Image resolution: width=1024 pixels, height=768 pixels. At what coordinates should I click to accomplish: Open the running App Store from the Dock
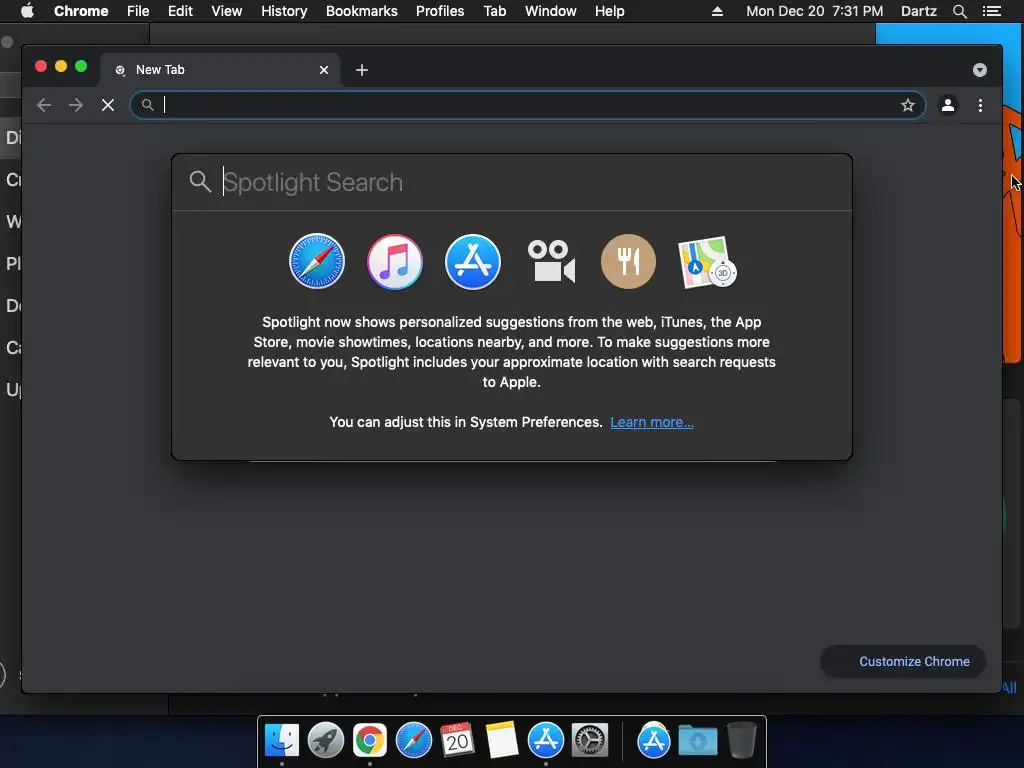click(x=545, y=740)
